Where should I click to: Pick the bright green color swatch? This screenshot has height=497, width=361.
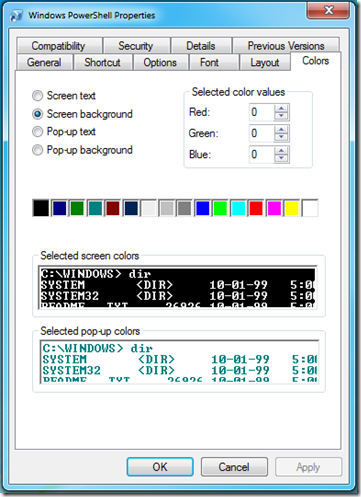(220, 208)
